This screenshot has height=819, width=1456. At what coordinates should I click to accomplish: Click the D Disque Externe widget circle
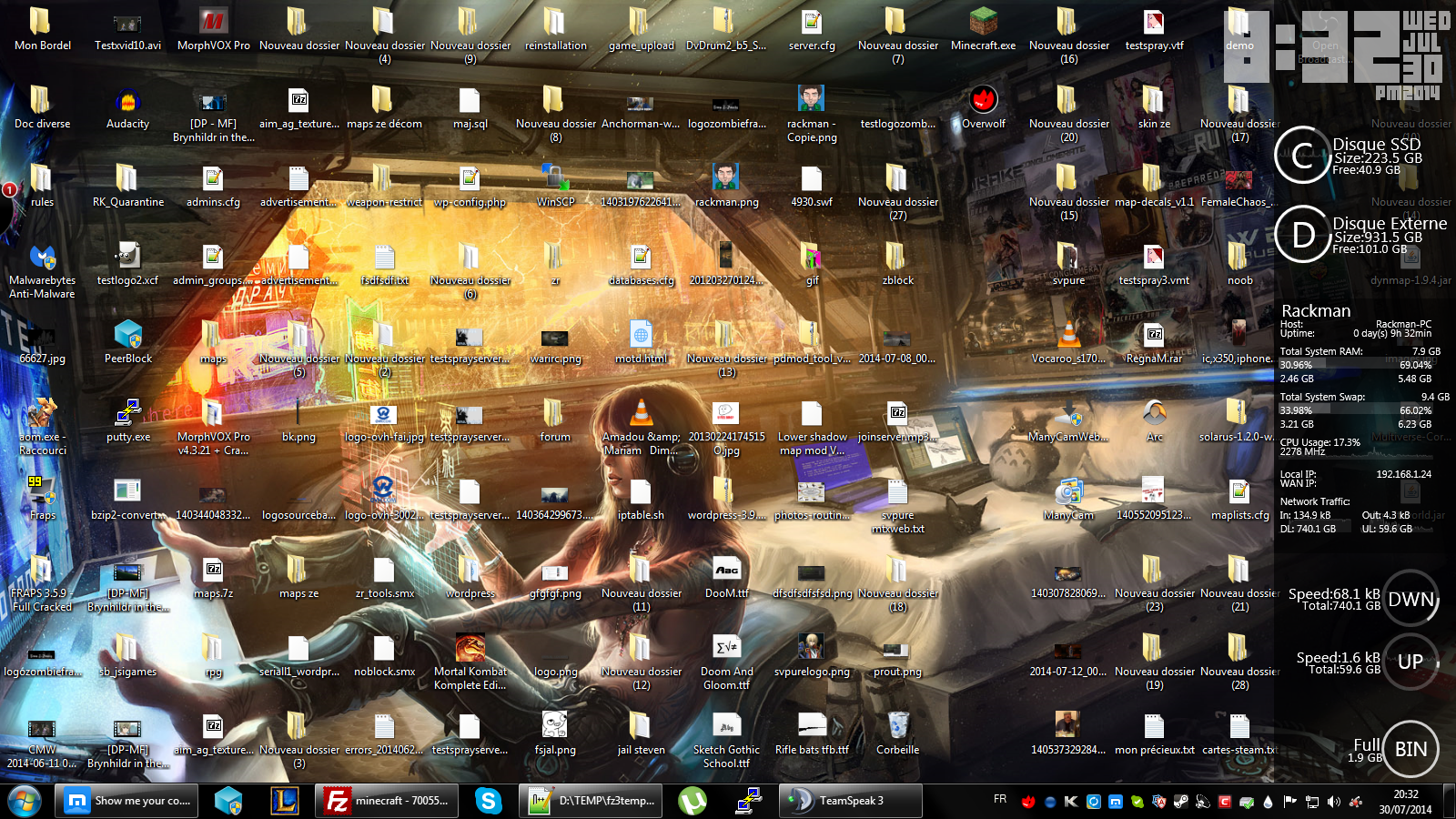1303,234
